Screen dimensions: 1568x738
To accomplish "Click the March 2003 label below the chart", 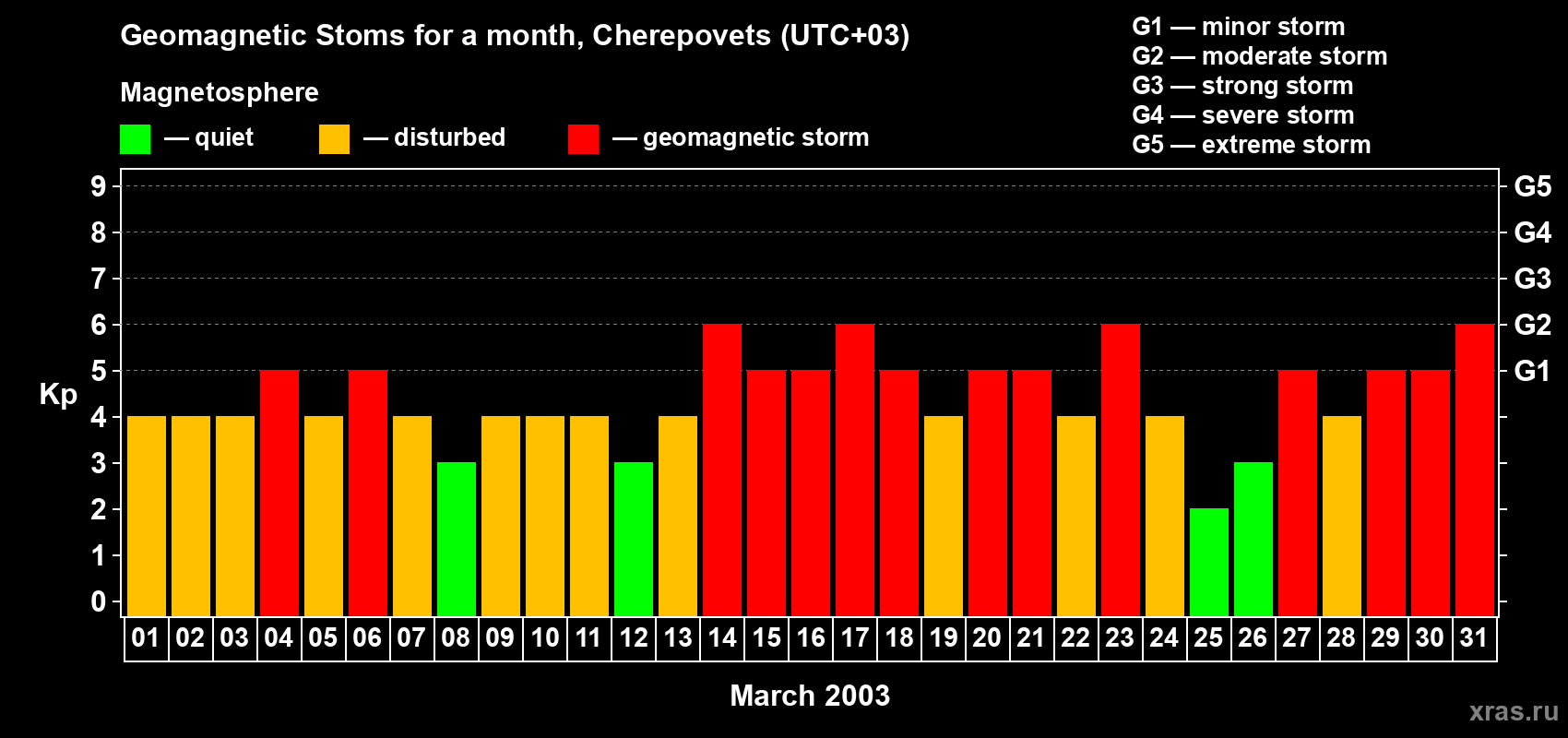I will point(810,696).
